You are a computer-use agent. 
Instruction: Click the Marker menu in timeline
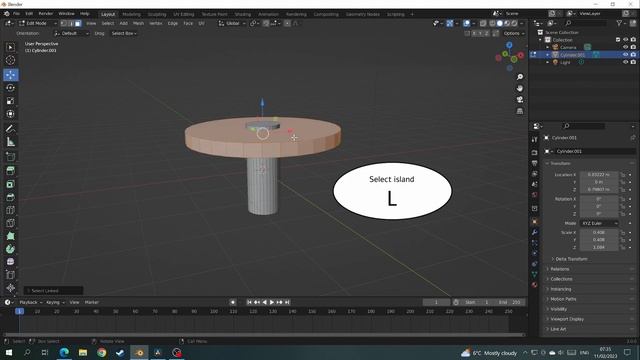[91, 302]
